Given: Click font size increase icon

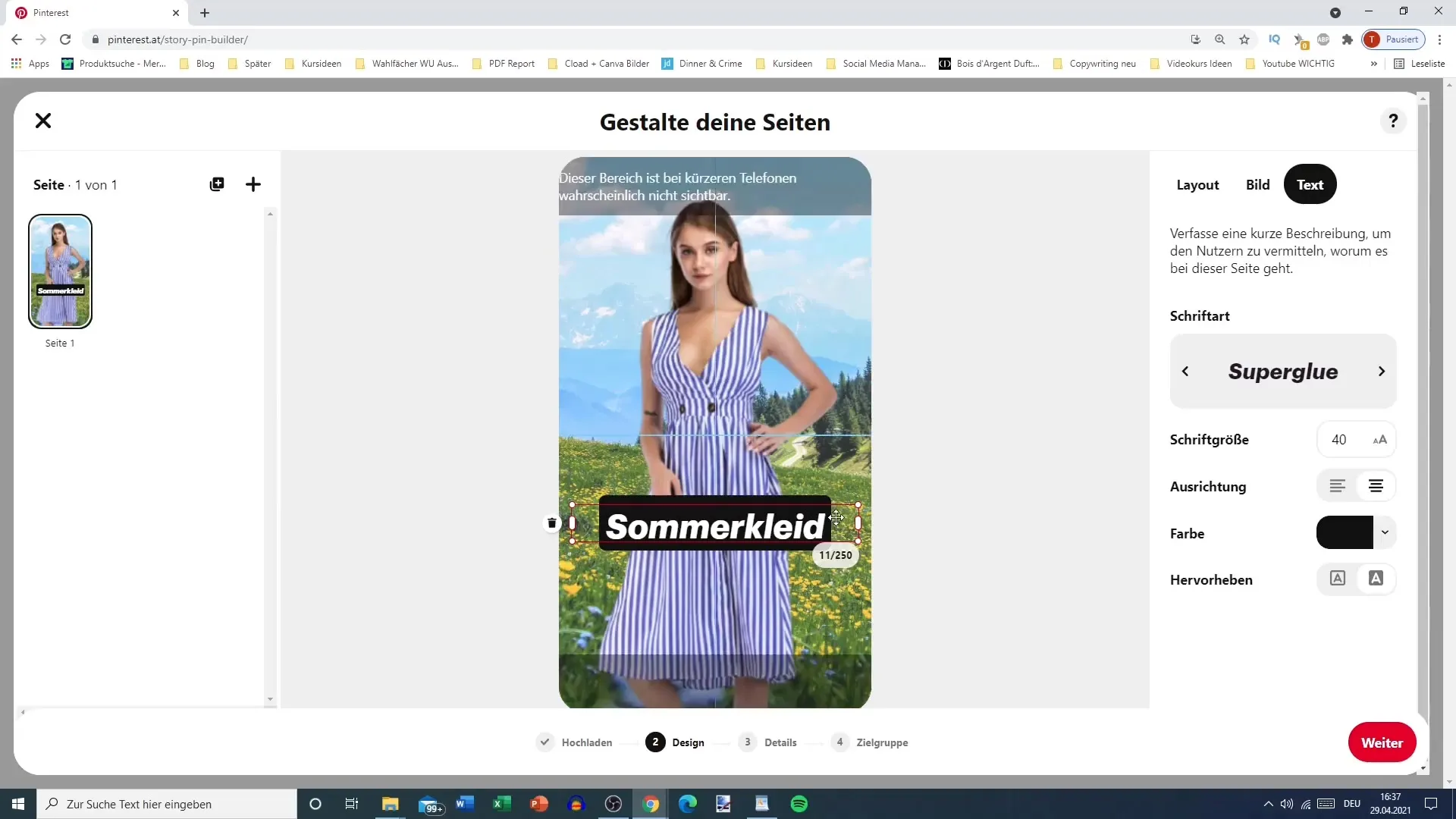Looking at the screenshot, I should [1382, 439].
